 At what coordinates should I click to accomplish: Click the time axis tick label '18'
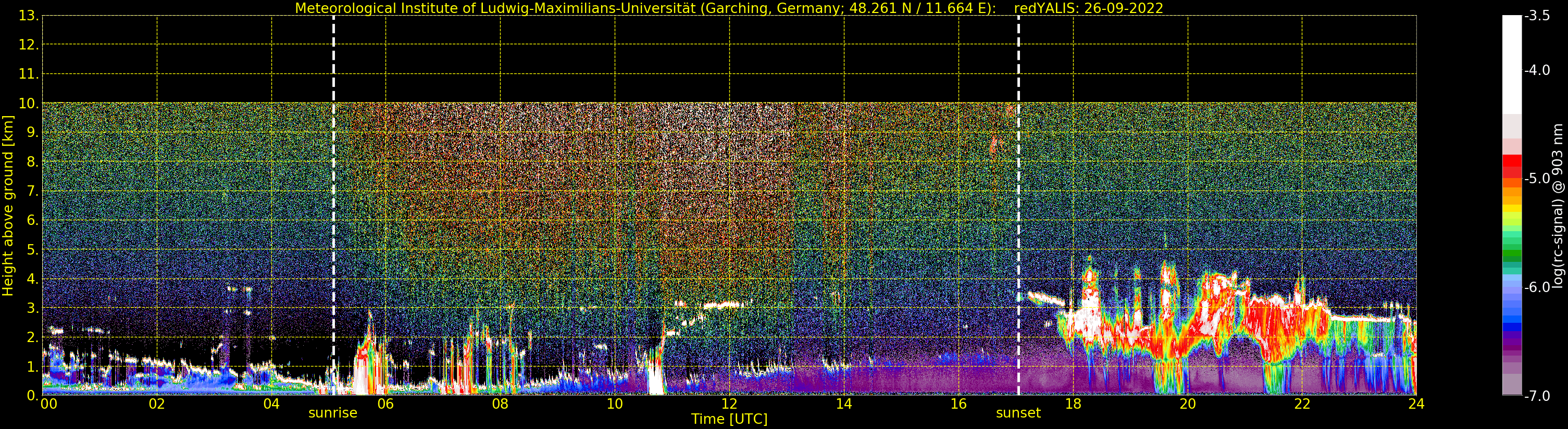click(x=1073, y=404)
